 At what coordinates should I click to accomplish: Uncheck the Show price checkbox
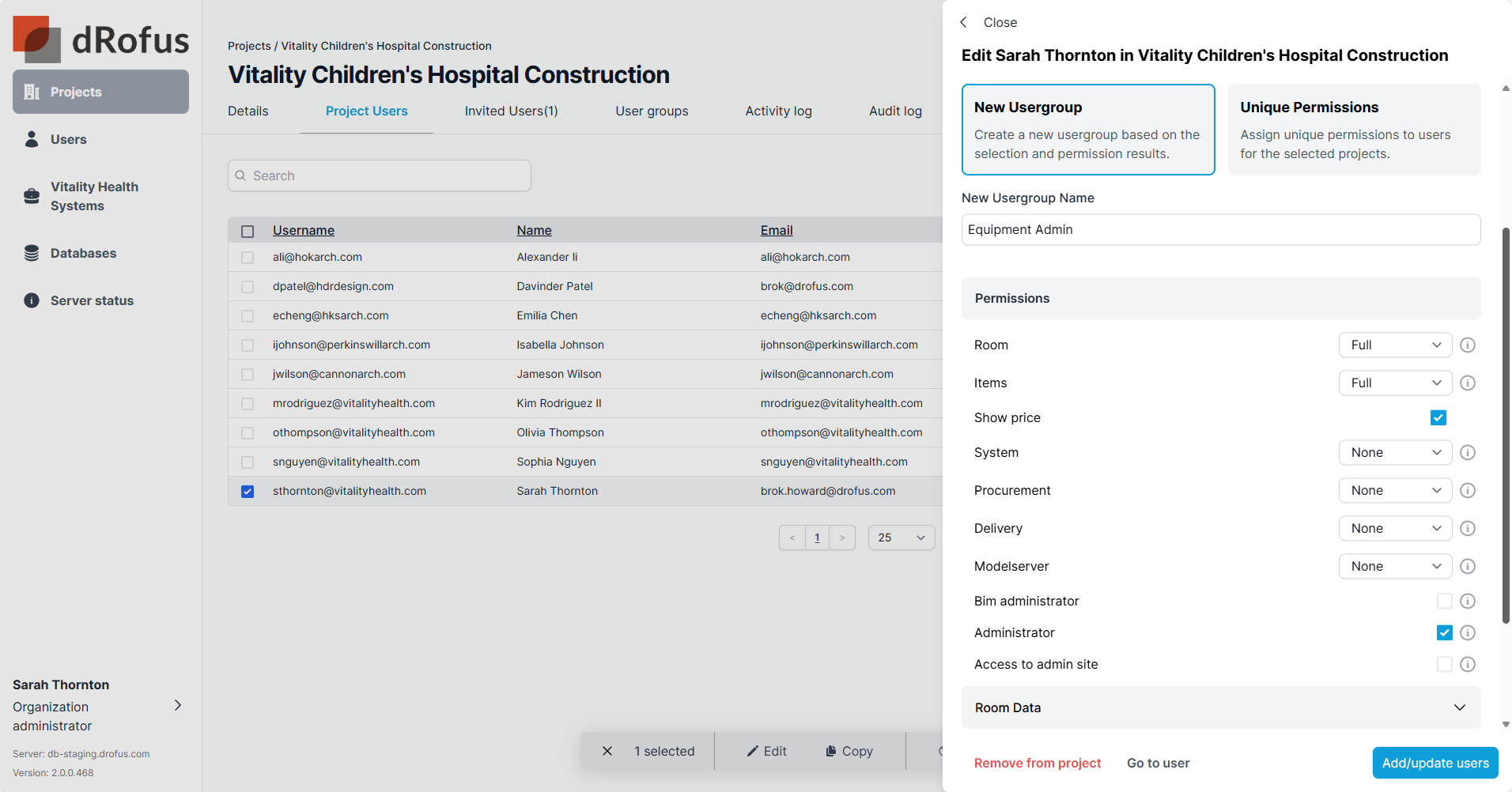[x=1438, y=417]
